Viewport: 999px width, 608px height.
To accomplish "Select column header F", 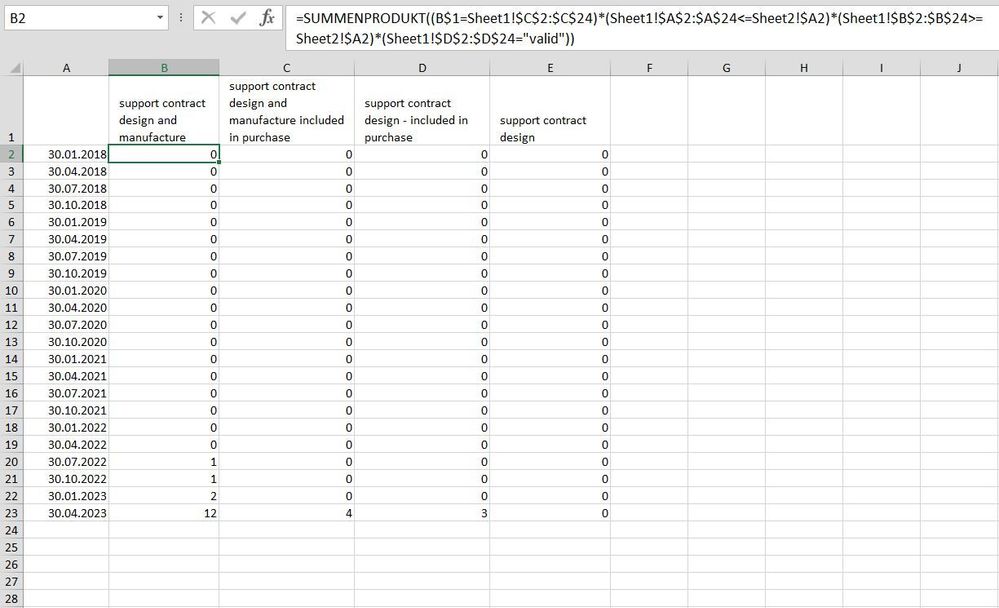I will (x=647, y=67).
